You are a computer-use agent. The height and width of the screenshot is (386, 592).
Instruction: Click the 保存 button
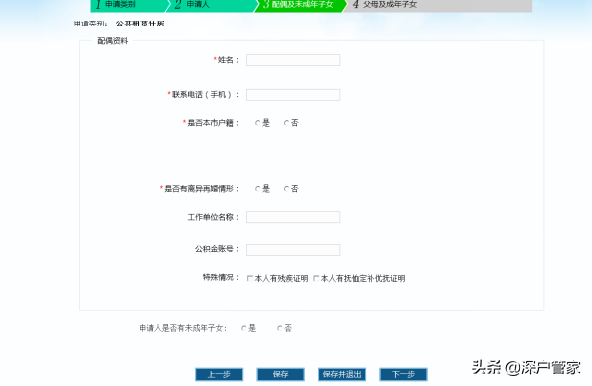pyautogui.click(x=281, y=375)
